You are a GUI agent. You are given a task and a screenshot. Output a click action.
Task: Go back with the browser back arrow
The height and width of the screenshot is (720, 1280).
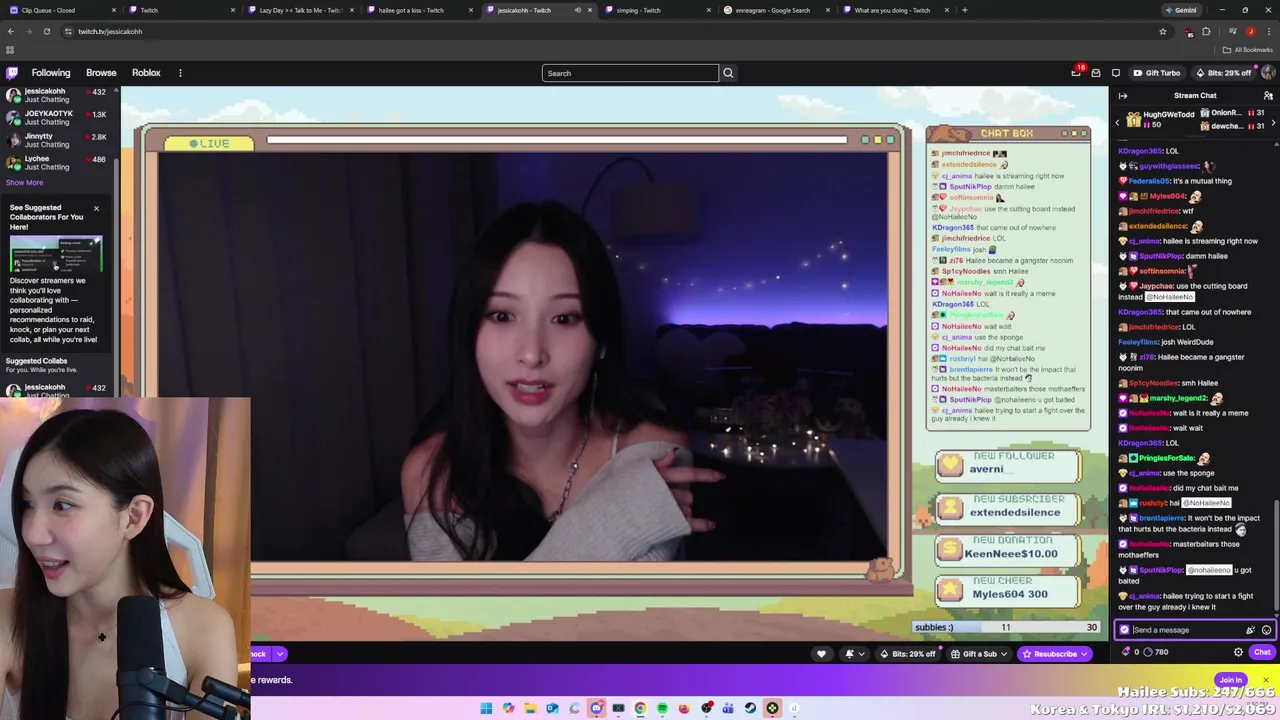point(11,31)
